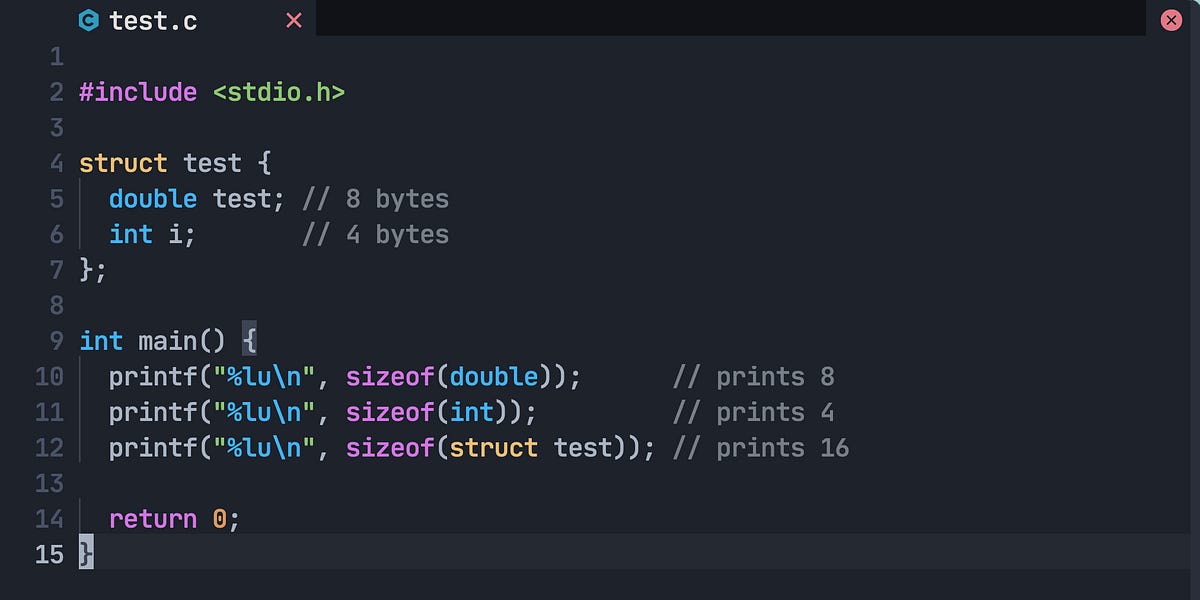Click the C language file icon on the tab
Image resolution: width=1200 pixels, height=600 pixels.
(88, 20)
